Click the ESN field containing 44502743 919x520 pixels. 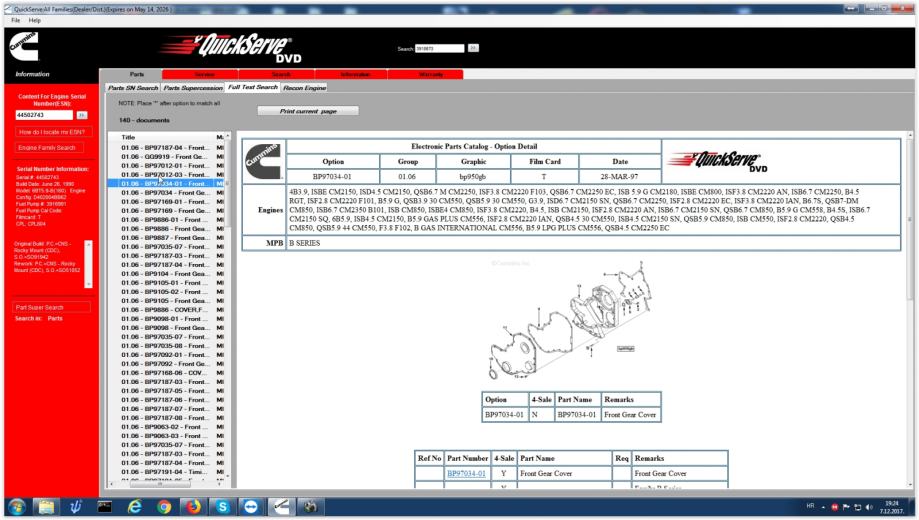[x=44, y=115]
